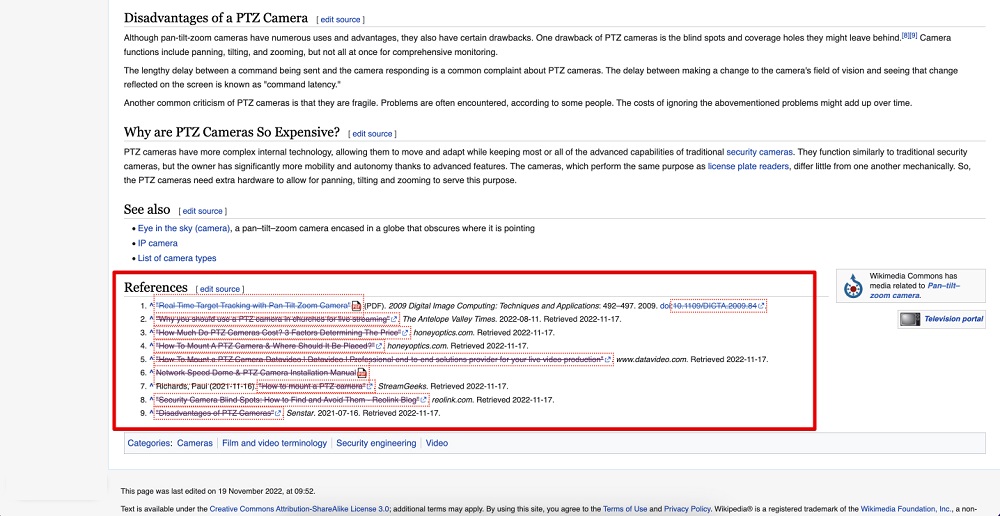The width and height of the screenshot is (1000, 516).
Task: Click PDF icon after Network Speed Dome manual
Action: 362,373
